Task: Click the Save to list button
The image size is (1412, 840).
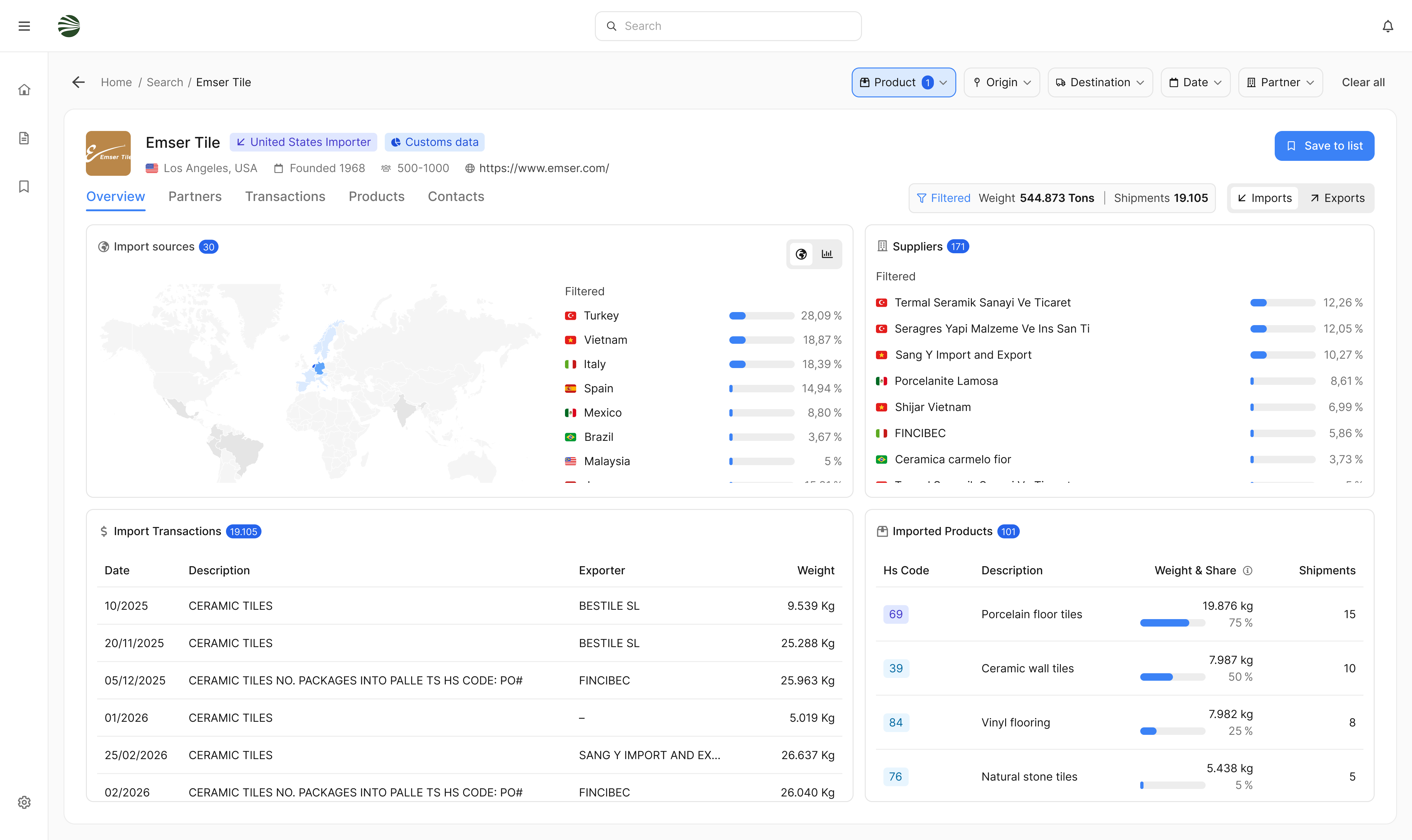Action: click(1324, 146)
